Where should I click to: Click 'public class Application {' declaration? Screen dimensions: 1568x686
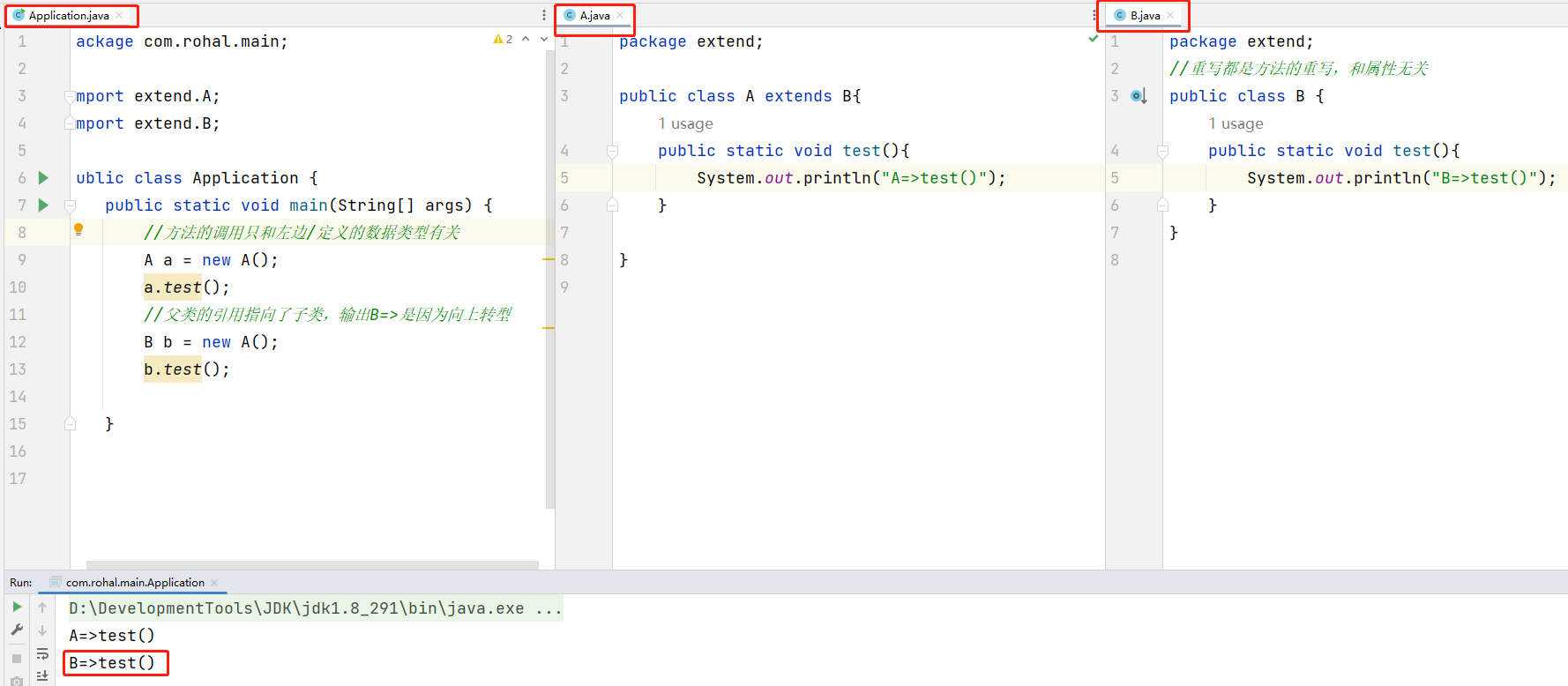[x=197, y=178]
